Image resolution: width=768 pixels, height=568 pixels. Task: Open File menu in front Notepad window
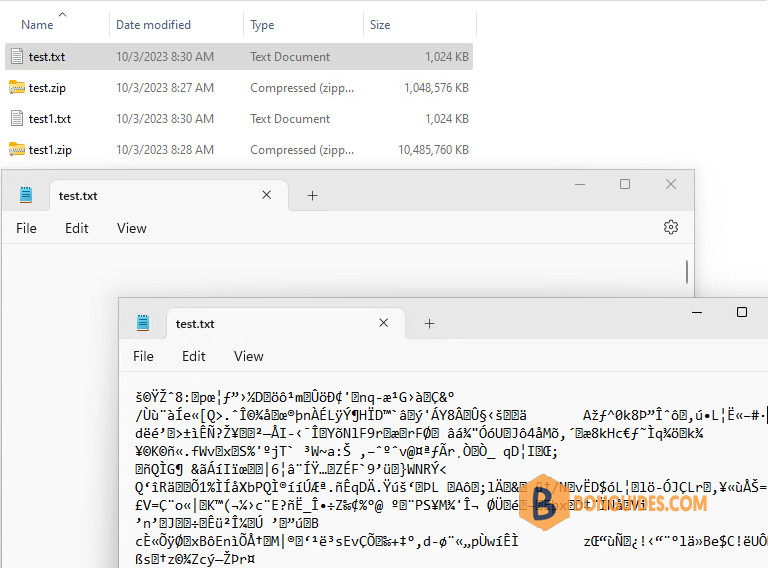pyautogui.click(x=144, y=356)
